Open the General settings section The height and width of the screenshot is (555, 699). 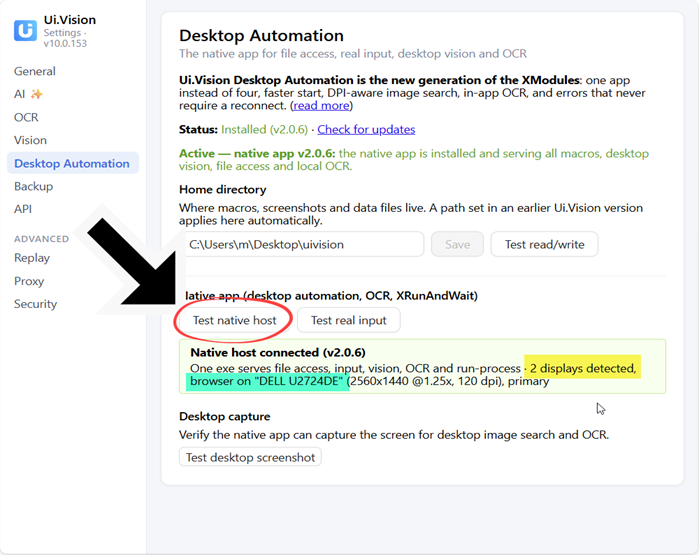[x=35, y=71]
